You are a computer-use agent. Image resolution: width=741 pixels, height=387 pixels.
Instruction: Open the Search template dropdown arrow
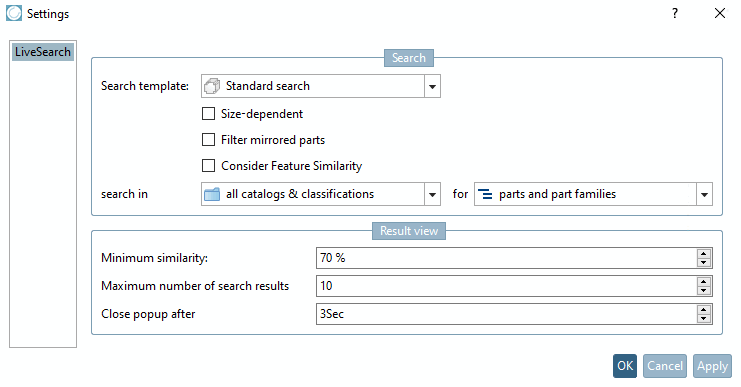pos(432,86)
